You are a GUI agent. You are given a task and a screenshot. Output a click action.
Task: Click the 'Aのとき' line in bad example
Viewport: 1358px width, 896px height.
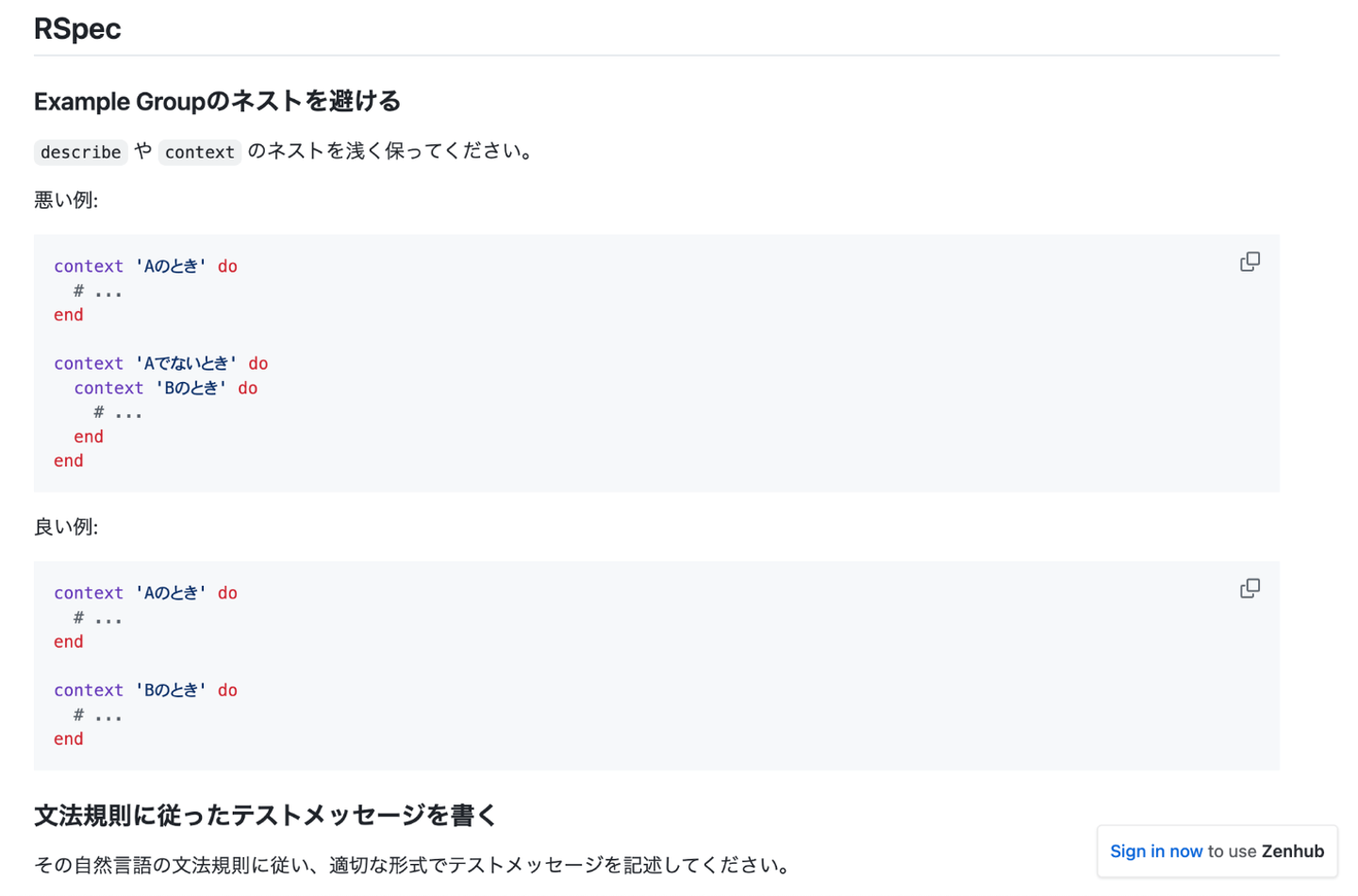(x=145, y=266)
